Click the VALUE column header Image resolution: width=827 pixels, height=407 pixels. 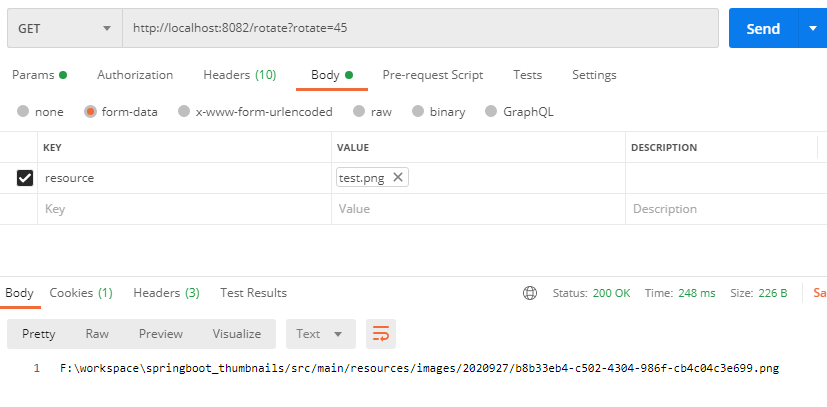coord(353,148)
